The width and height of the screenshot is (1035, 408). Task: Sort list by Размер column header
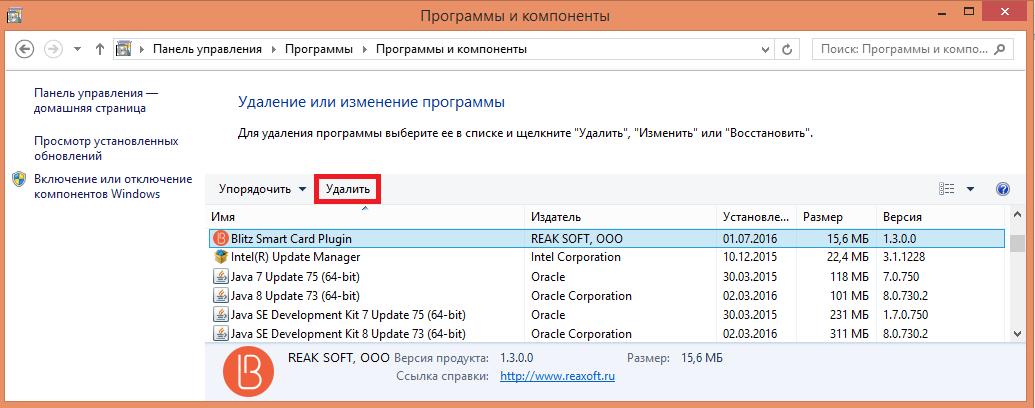[x=822, y=217]
